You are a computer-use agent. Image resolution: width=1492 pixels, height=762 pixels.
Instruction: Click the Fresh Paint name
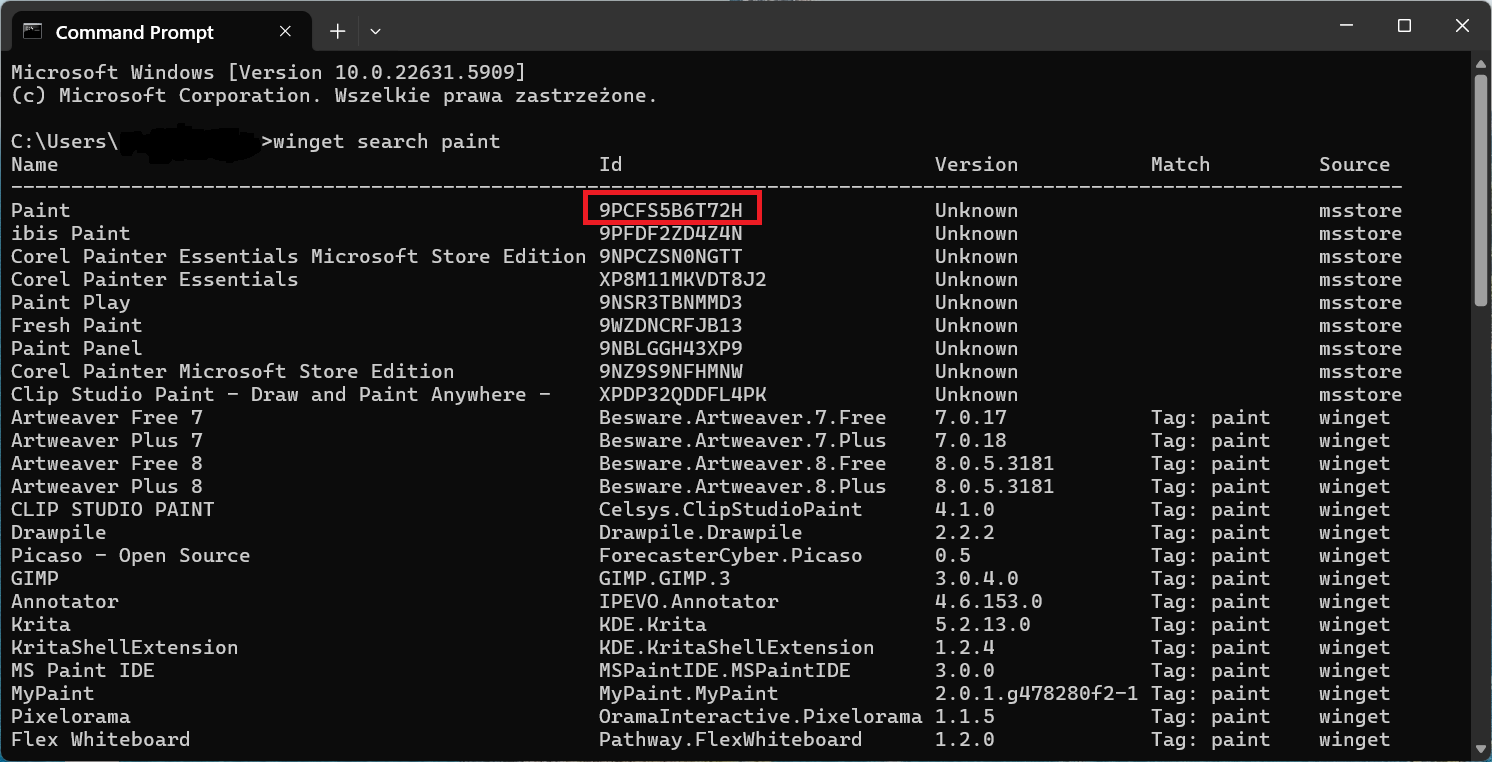pyautogui.click(x=77, y=326)
